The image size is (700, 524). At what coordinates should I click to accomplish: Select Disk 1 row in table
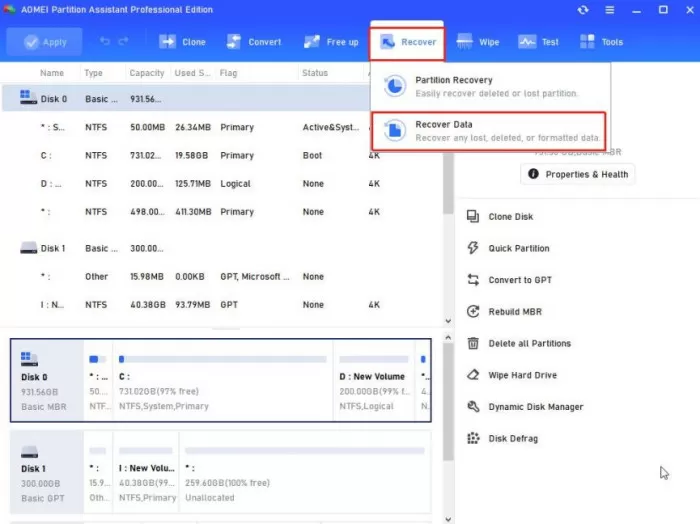point(222,248)
